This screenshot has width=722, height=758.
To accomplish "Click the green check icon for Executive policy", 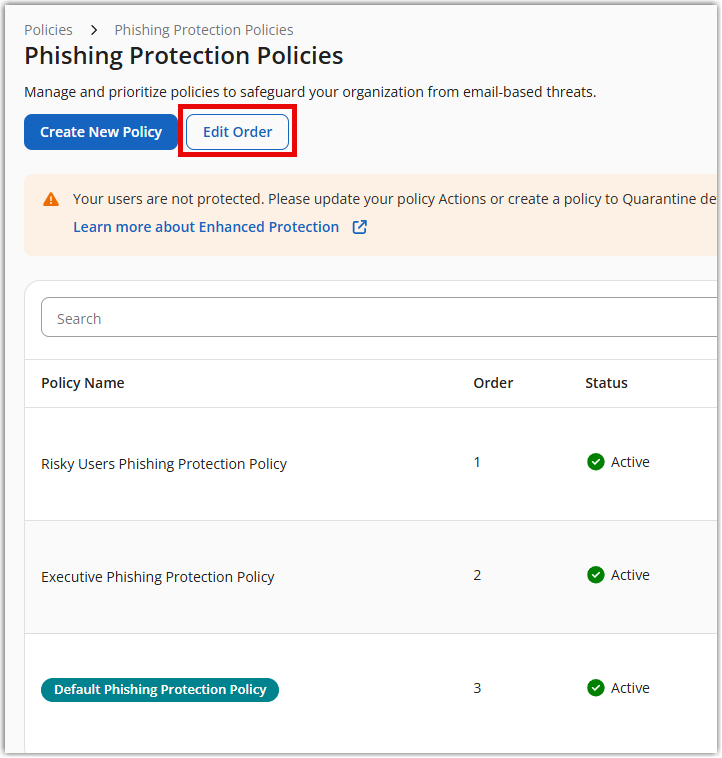I will pyautogui.click(x=596, y=575).
